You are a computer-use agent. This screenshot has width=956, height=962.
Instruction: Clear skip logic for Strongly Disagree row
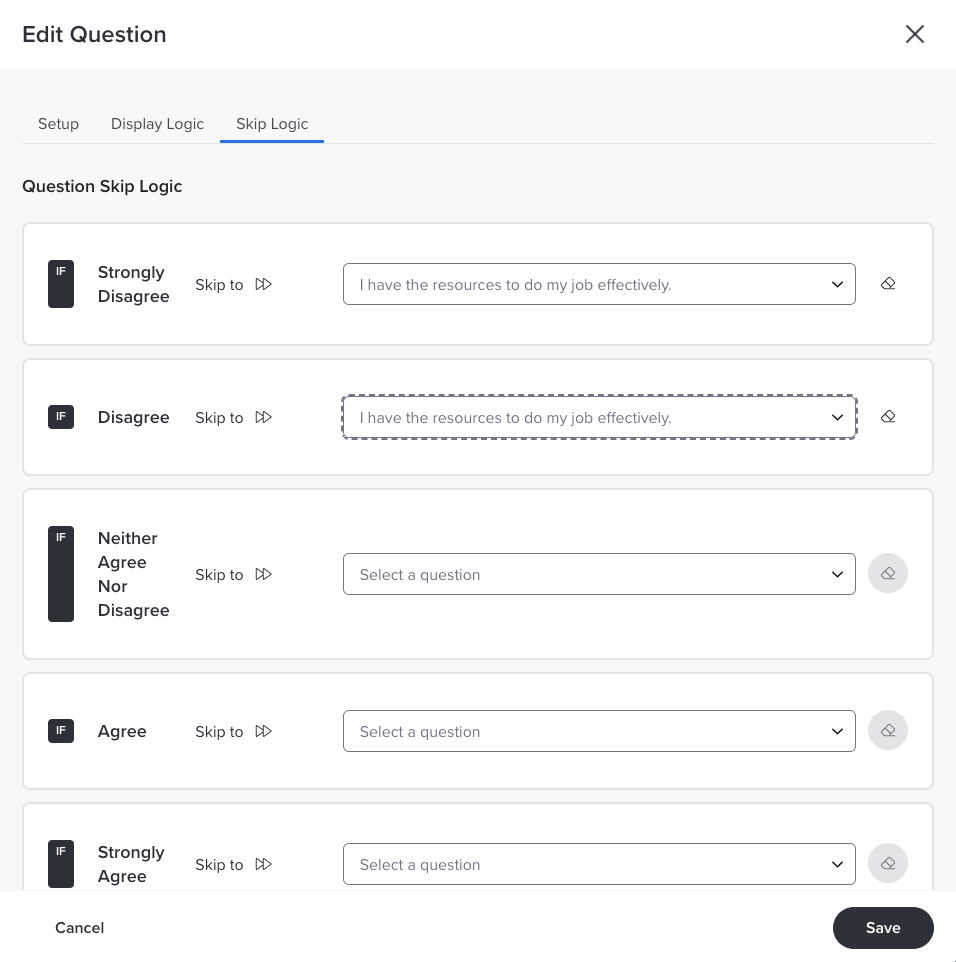(888, 284)
